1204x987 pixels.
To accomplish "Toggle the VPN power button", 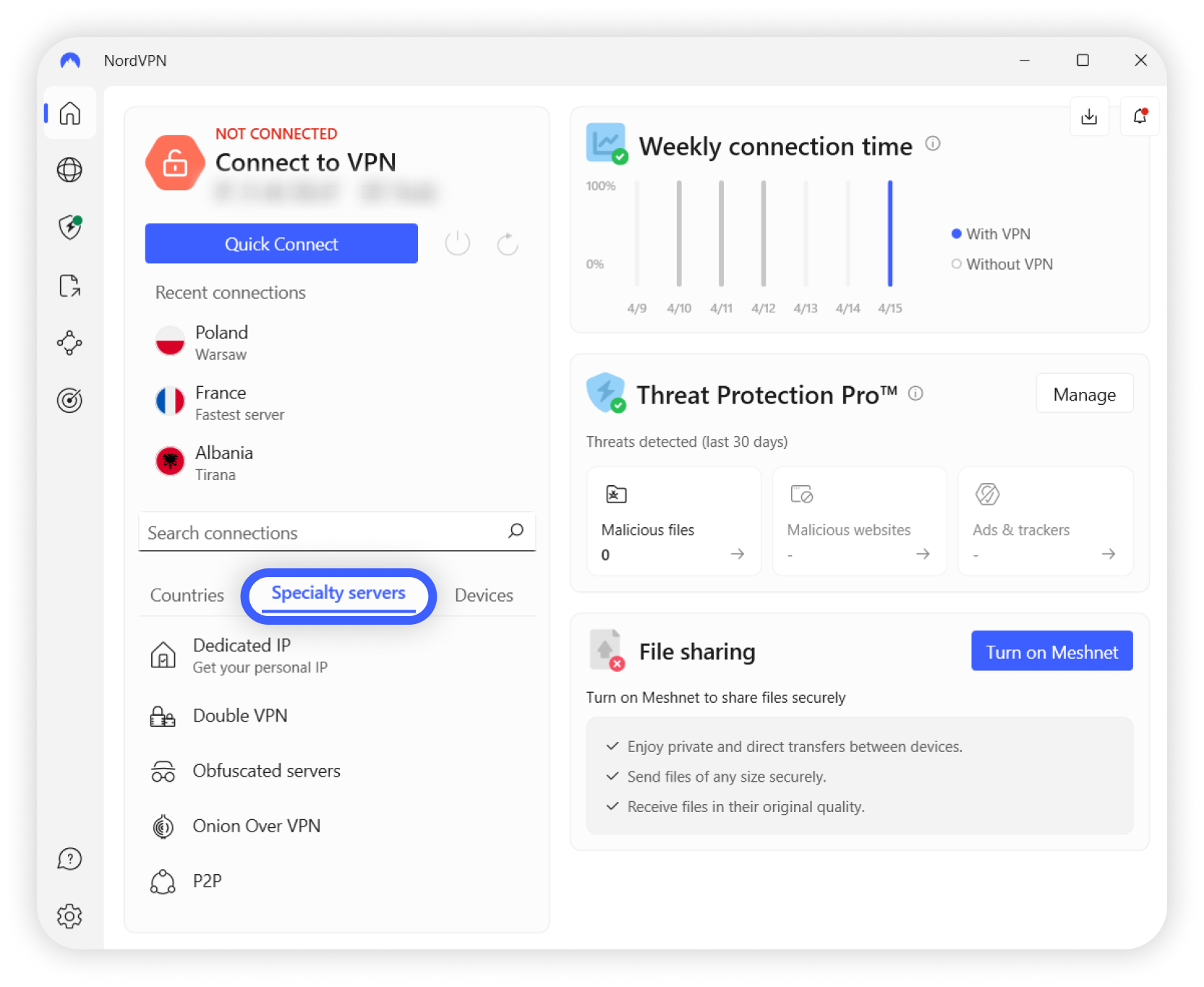I will (x=458, y=244).
